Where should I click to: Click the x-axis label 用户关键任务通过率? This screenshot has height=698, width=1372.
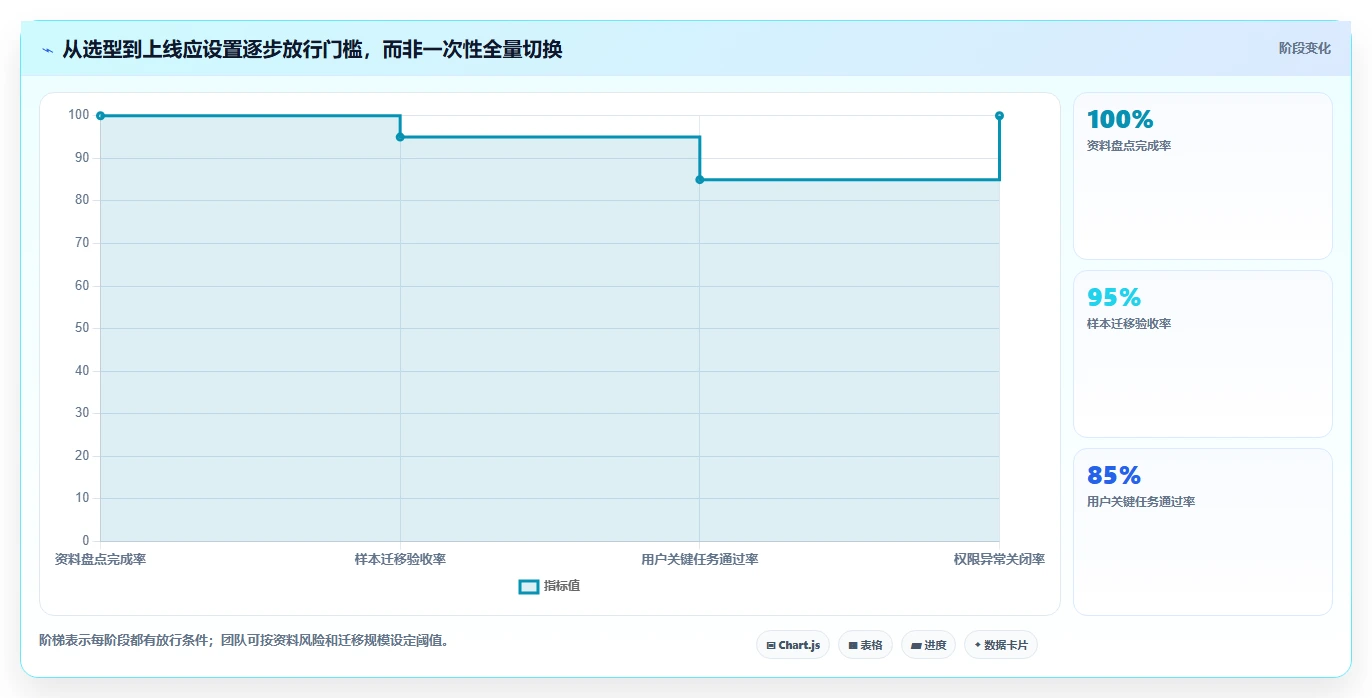pyautogui.click(x=699, y=559)
